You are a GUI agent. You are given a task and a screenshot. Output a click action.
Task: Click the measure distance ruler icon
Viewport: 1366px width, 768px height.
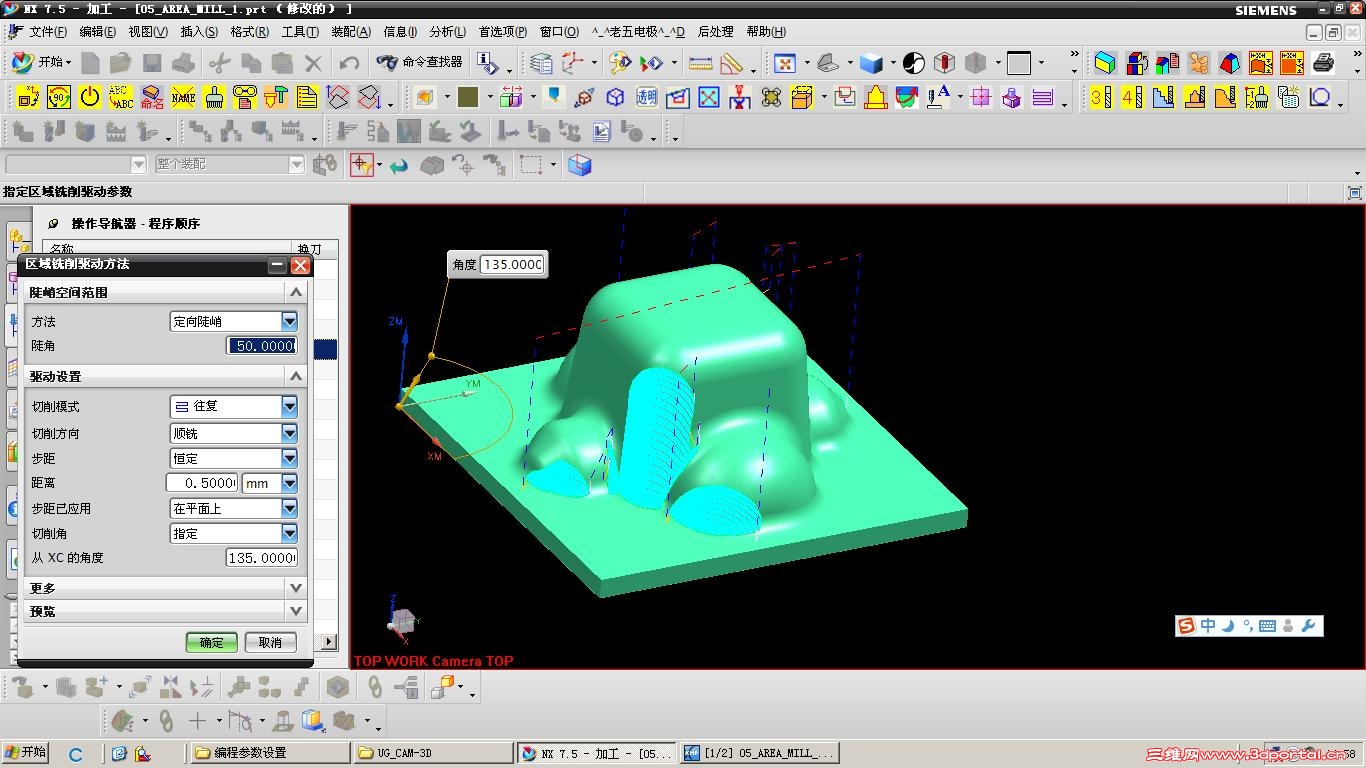[701, 63]
